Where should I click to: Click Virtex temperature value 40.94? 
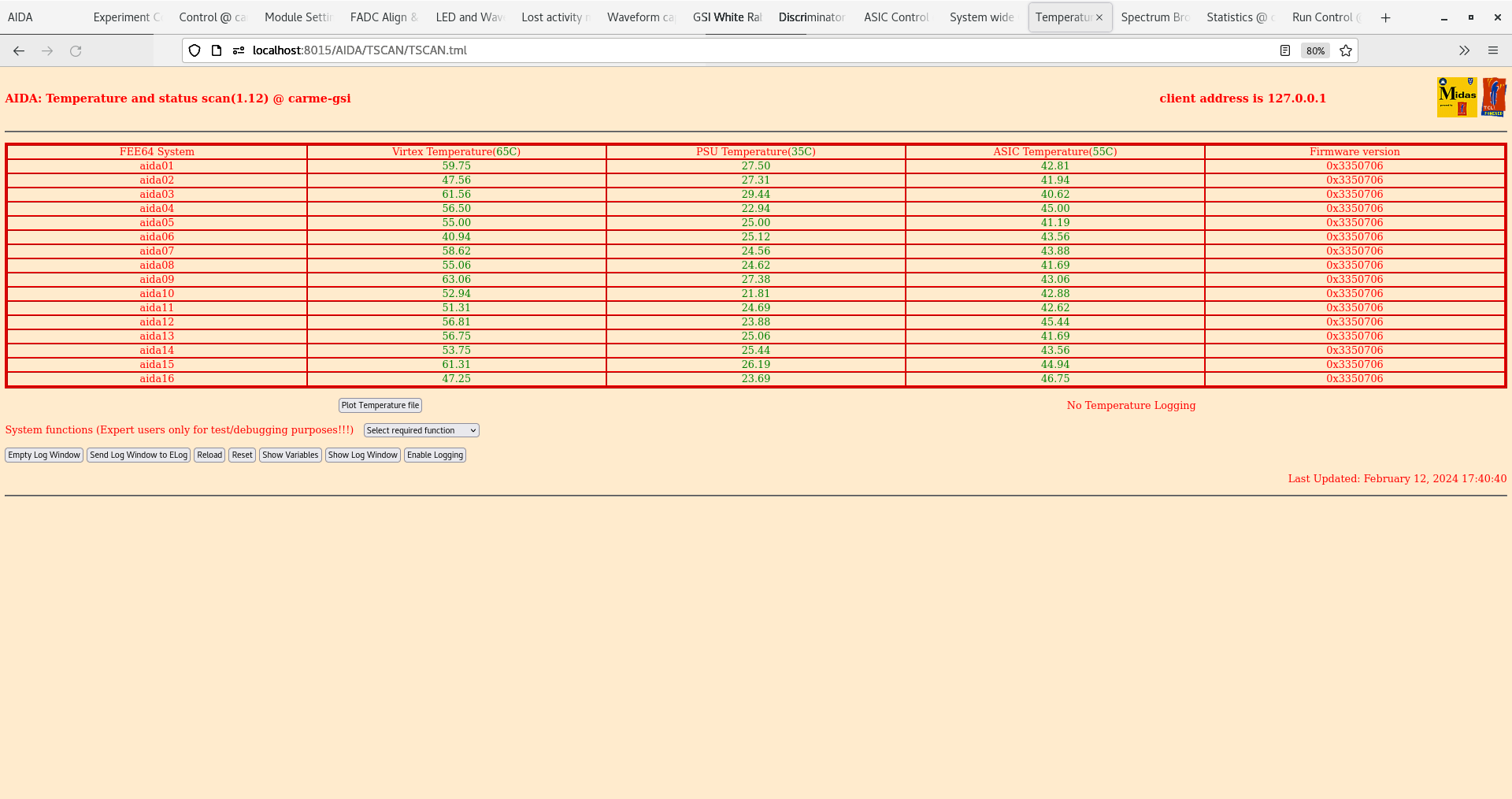click(457, 236)
